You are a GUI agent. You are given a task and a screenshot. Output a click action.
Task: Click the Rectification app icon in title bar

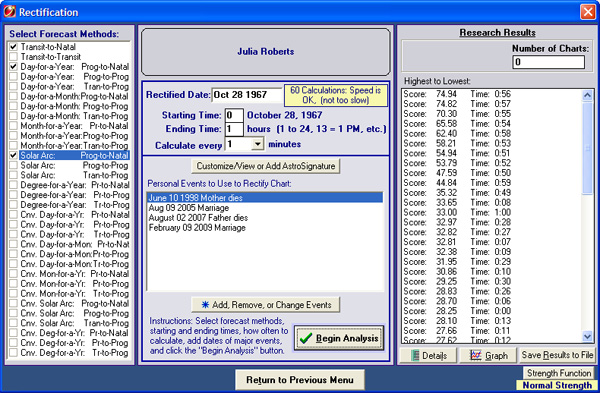(x=9, y=11)
